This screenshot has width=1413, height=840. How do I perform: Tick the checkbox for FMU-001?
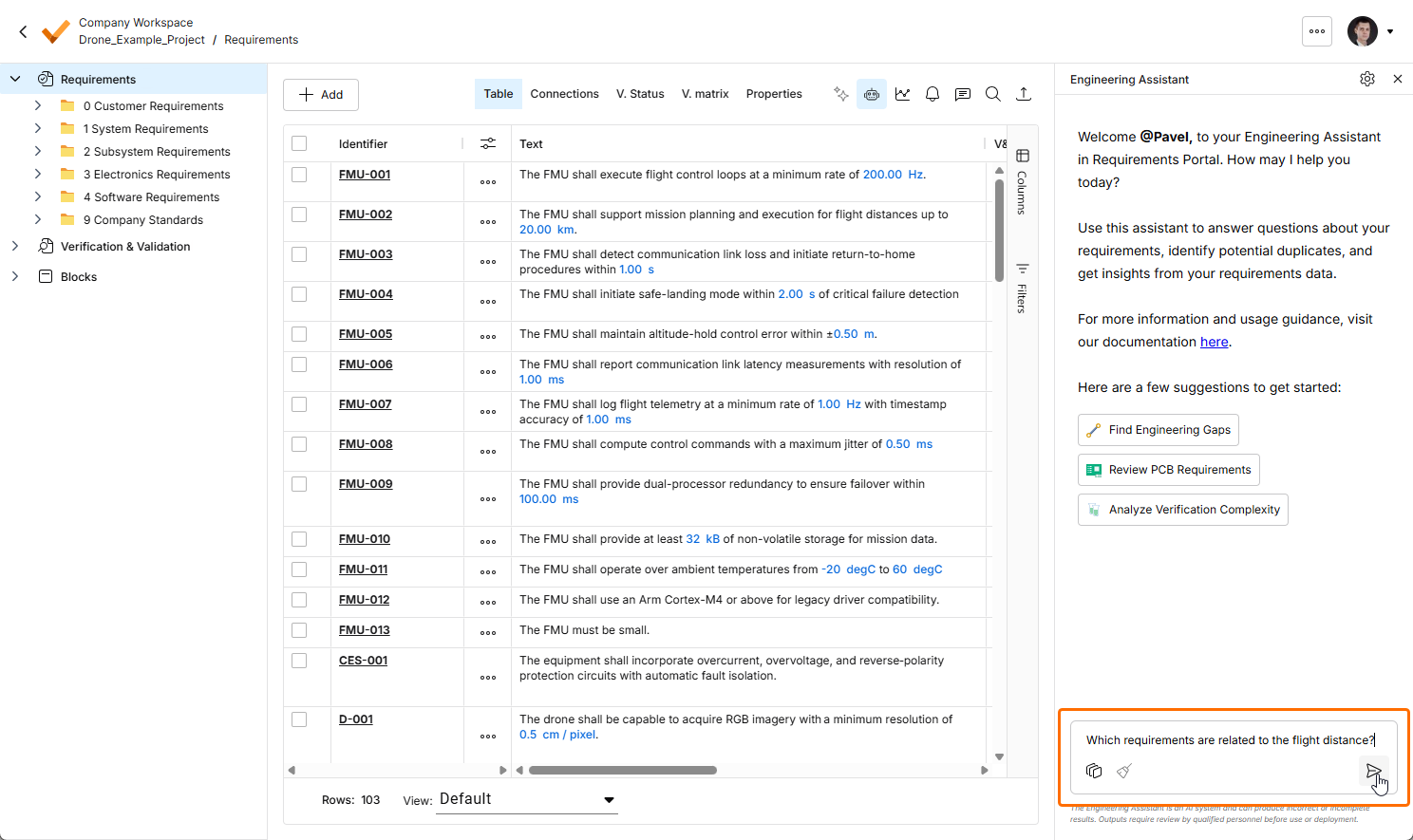click(x=299, y=175)
